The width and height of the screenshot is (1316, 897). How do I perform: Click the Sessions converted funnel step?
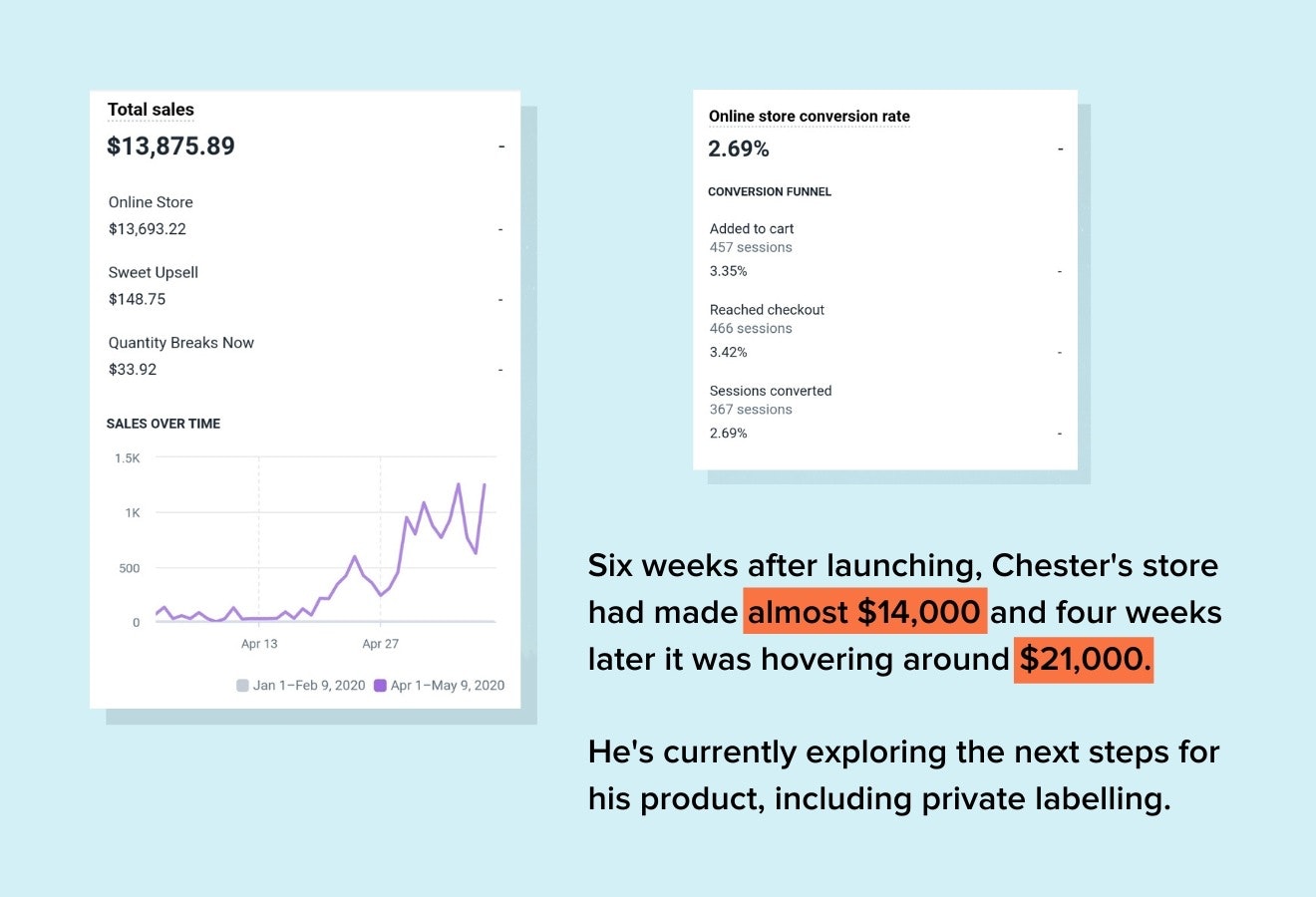771,391
